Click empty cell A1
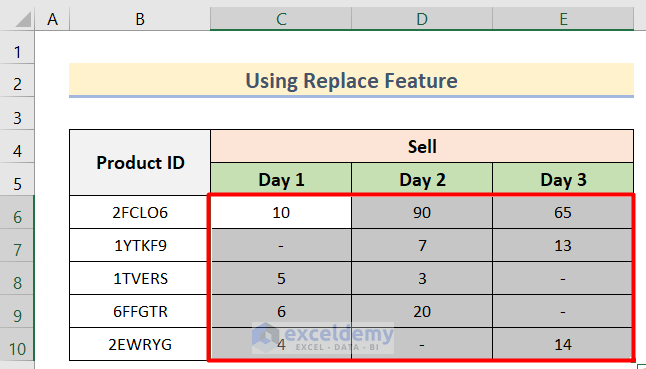This screenshot has height=369, width=646. 52,47
